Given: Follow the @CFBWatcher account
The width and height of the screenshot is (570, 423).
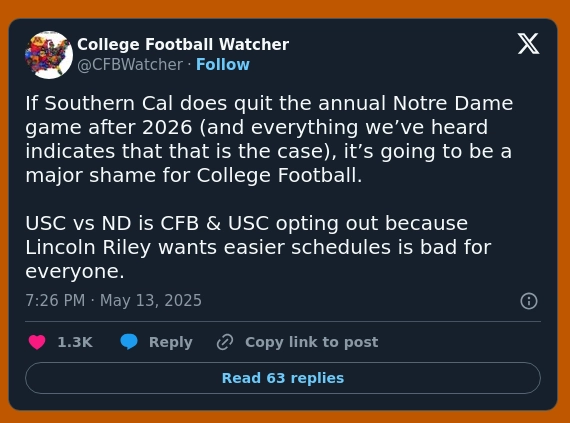Looking at the screenshot, I should pyautogui.click(x=223, y=64).
